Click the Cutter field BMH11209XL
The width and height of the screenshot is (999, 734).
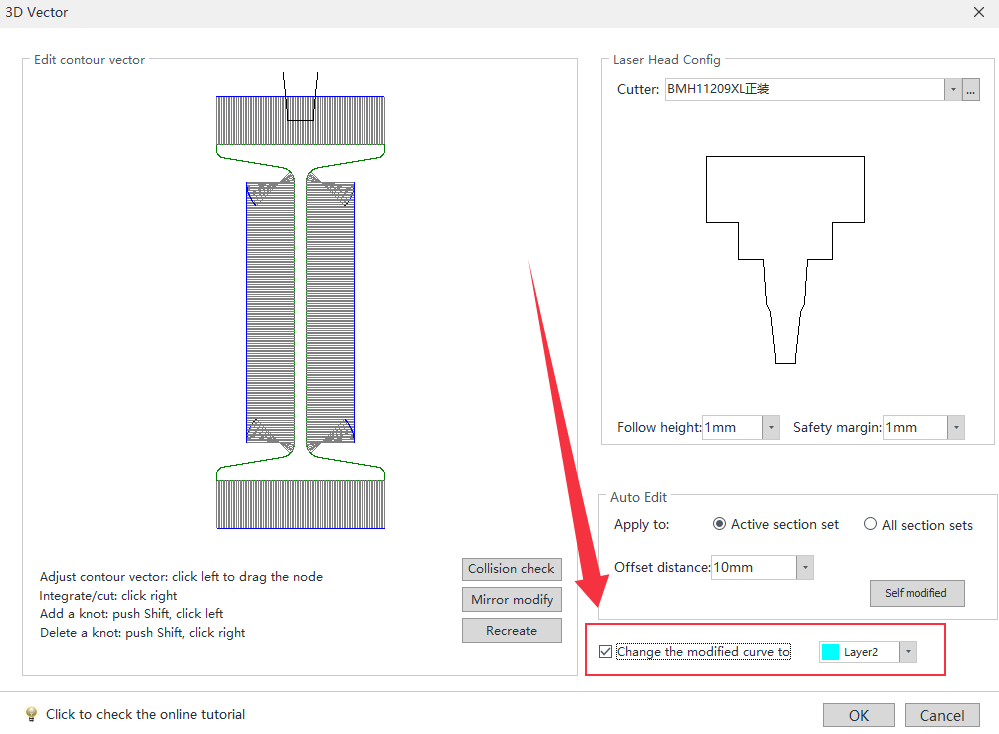click(x=804, y=90)
